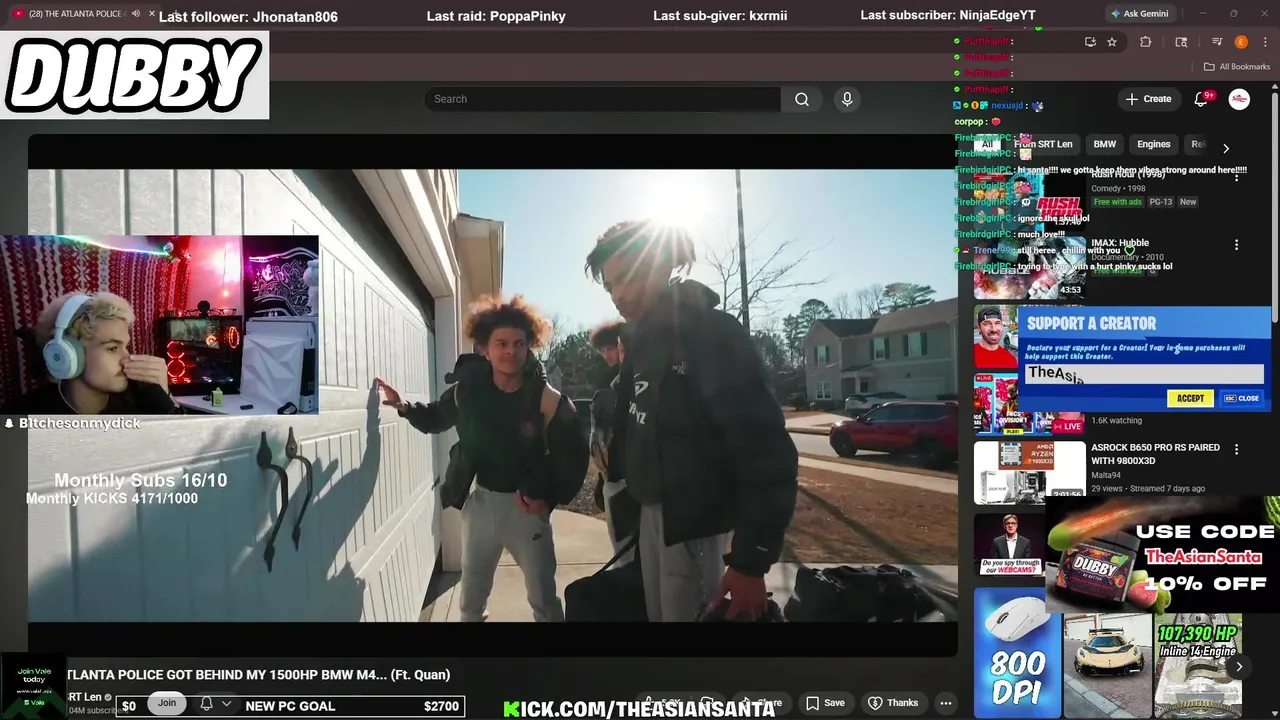This screenshot has height=720, width=1280.
Task: Click the Free with ads badge on Rush Hour
Action: [1117, 202]
